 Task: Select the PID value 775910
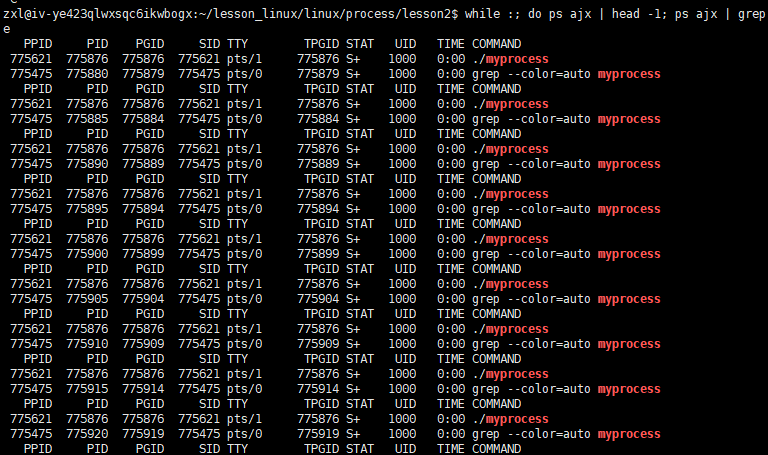87,344
